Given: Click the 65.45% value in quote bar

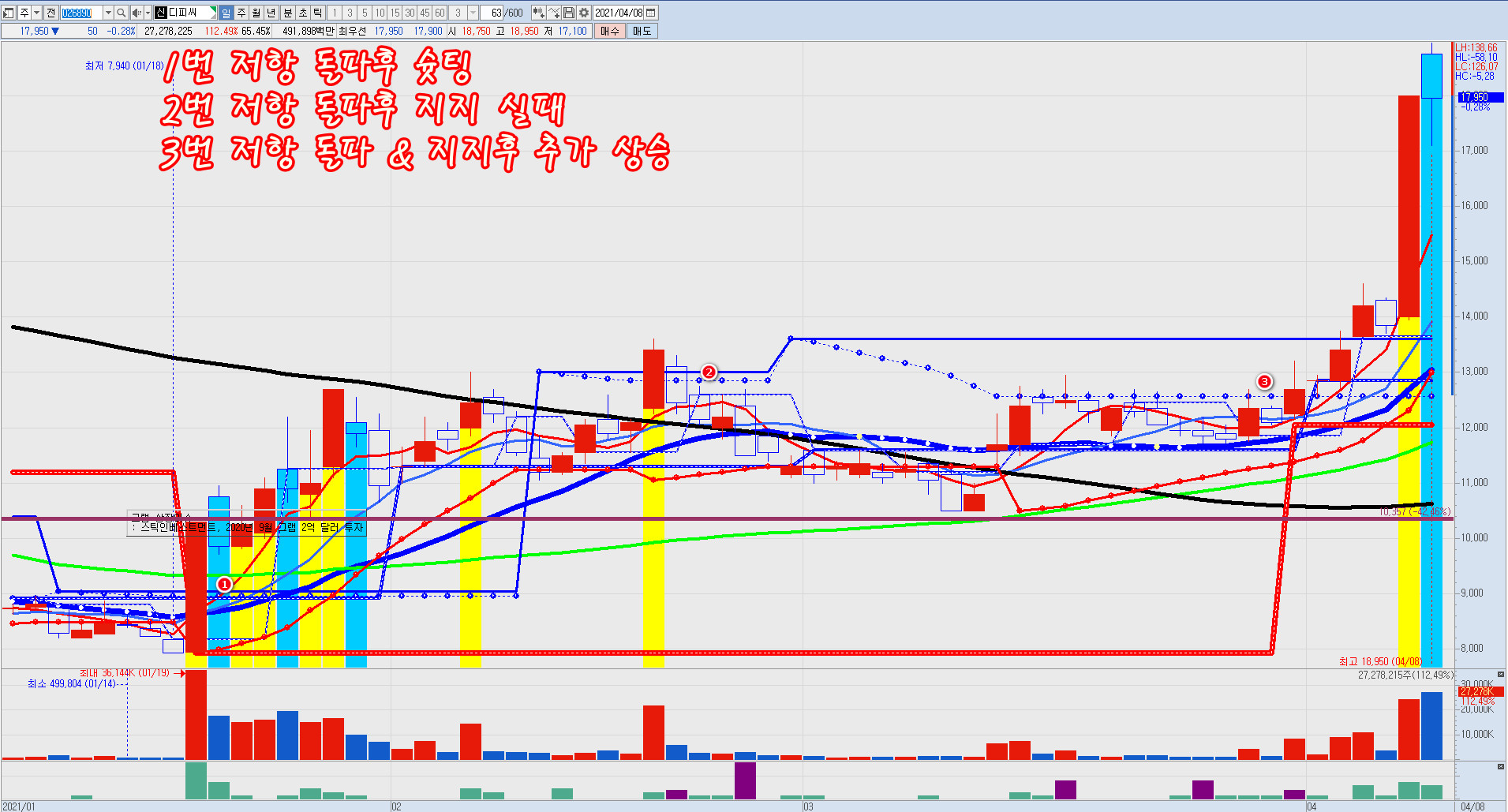Looking at the screenshot, I should point(256,31).
